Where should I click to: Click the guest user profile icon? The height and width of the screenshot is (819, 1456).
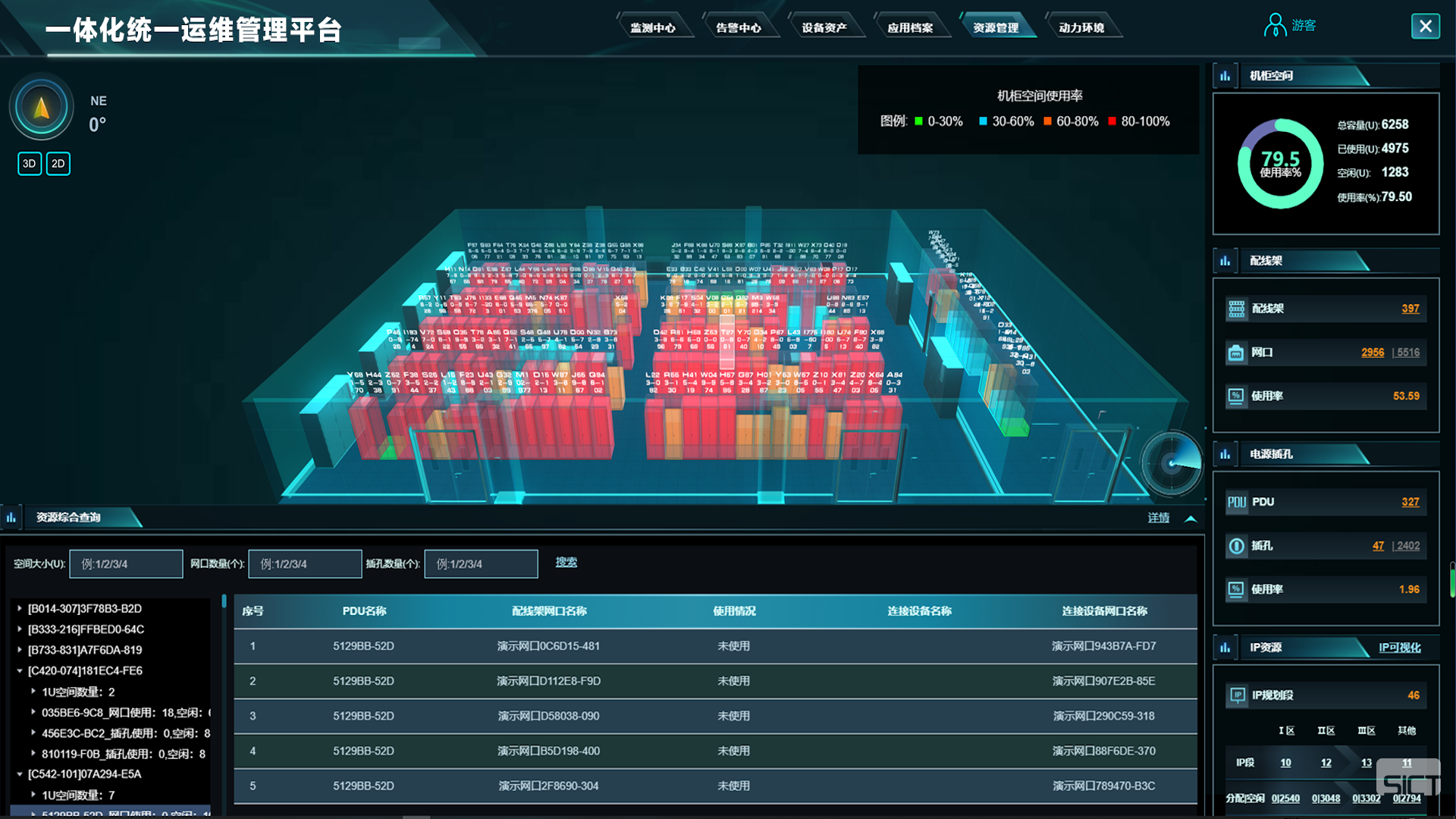pos(1274,26)
